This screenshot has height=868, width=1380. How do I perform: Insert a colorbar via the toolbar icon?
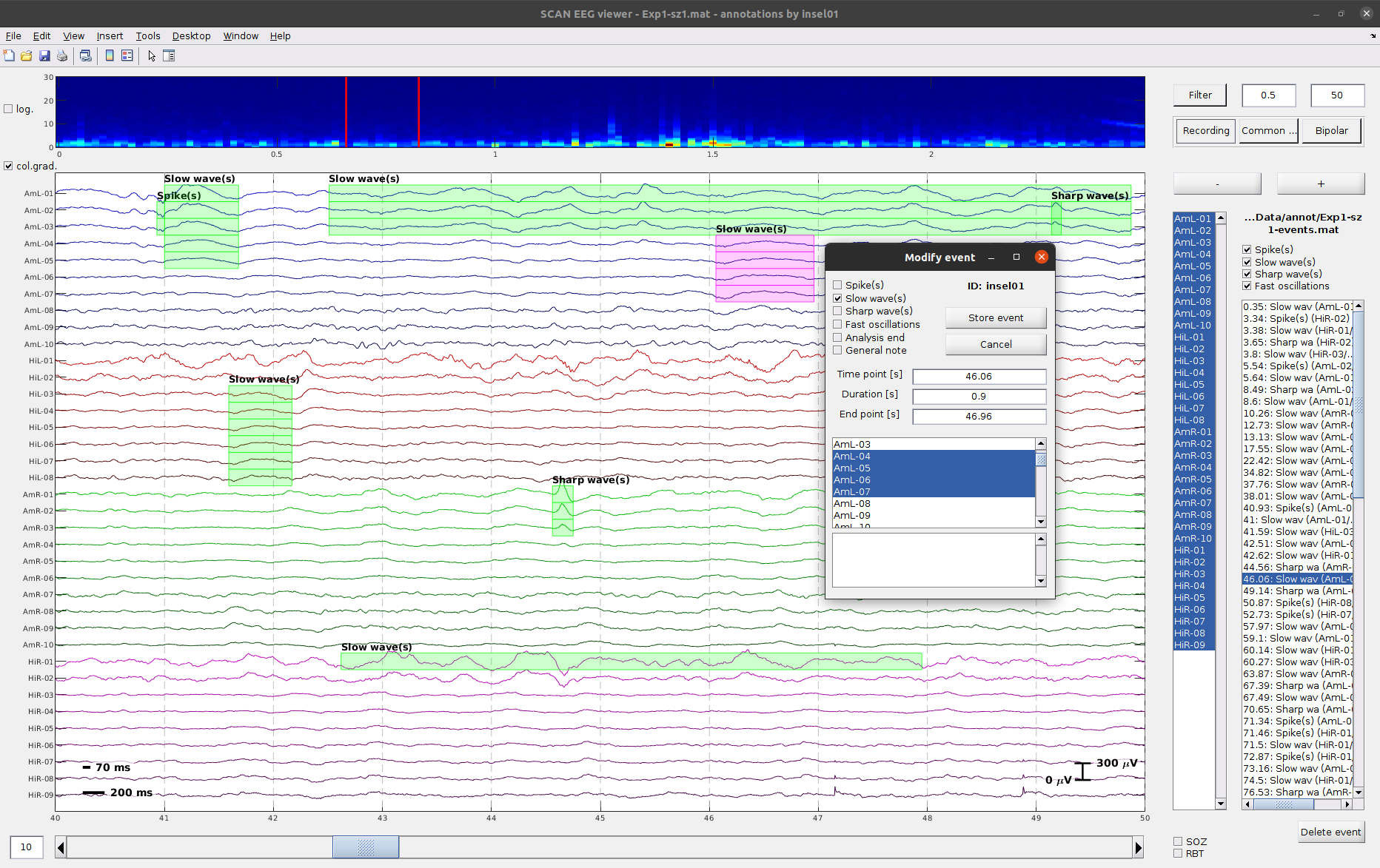110,55
